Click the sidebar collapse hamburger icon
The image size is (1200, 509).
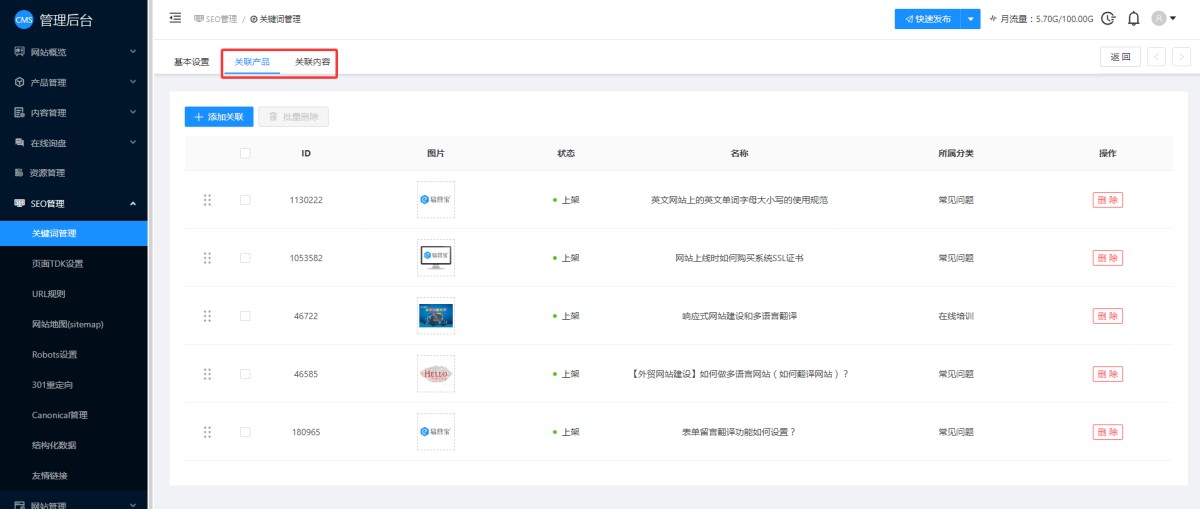click(x=176, y=18)
